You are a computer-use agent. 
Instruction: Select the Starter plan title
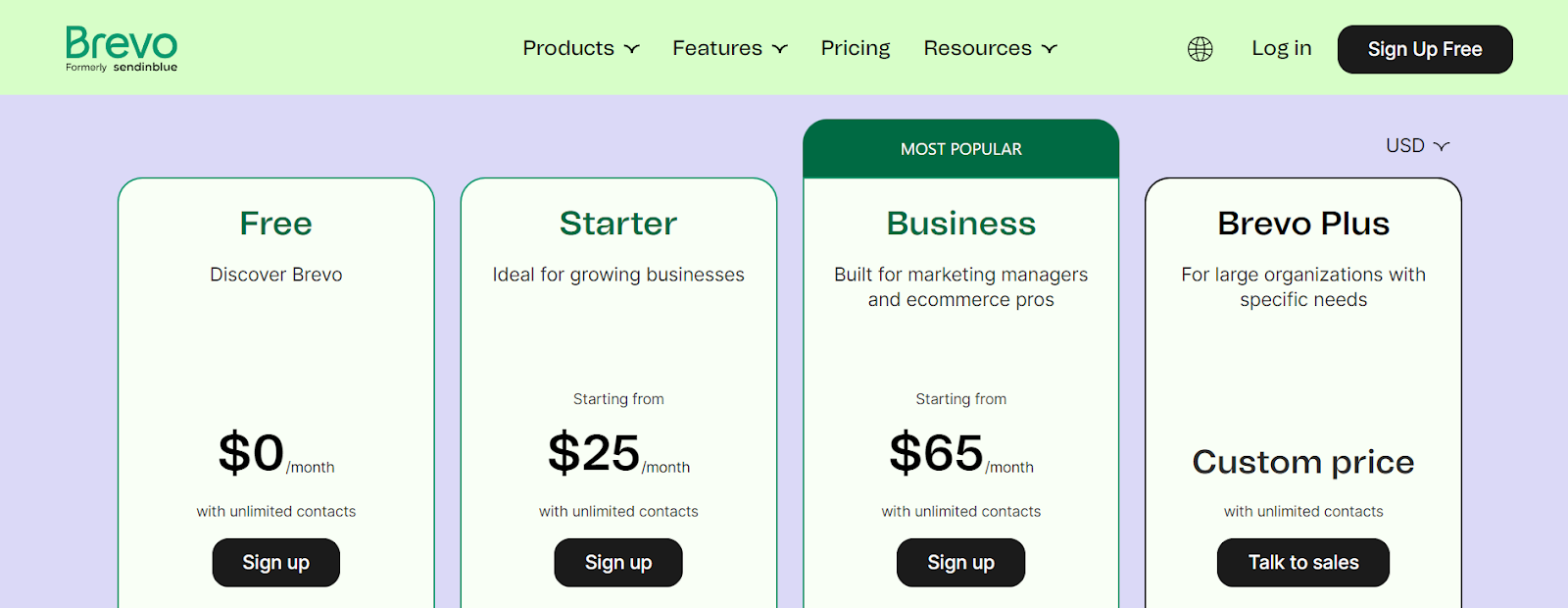click(x=618, y=224)
